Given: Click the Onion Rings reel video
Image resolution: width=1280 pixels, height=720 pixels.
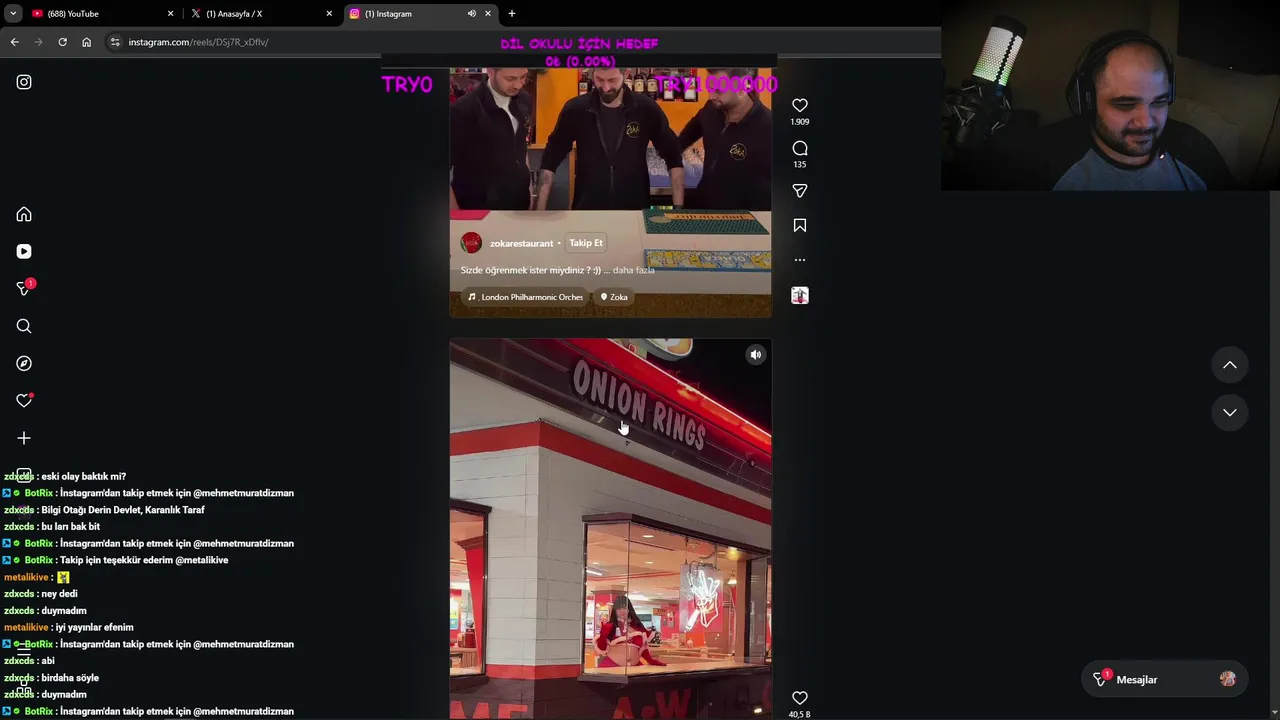Looking at the screenshot, I should point(610,528).
